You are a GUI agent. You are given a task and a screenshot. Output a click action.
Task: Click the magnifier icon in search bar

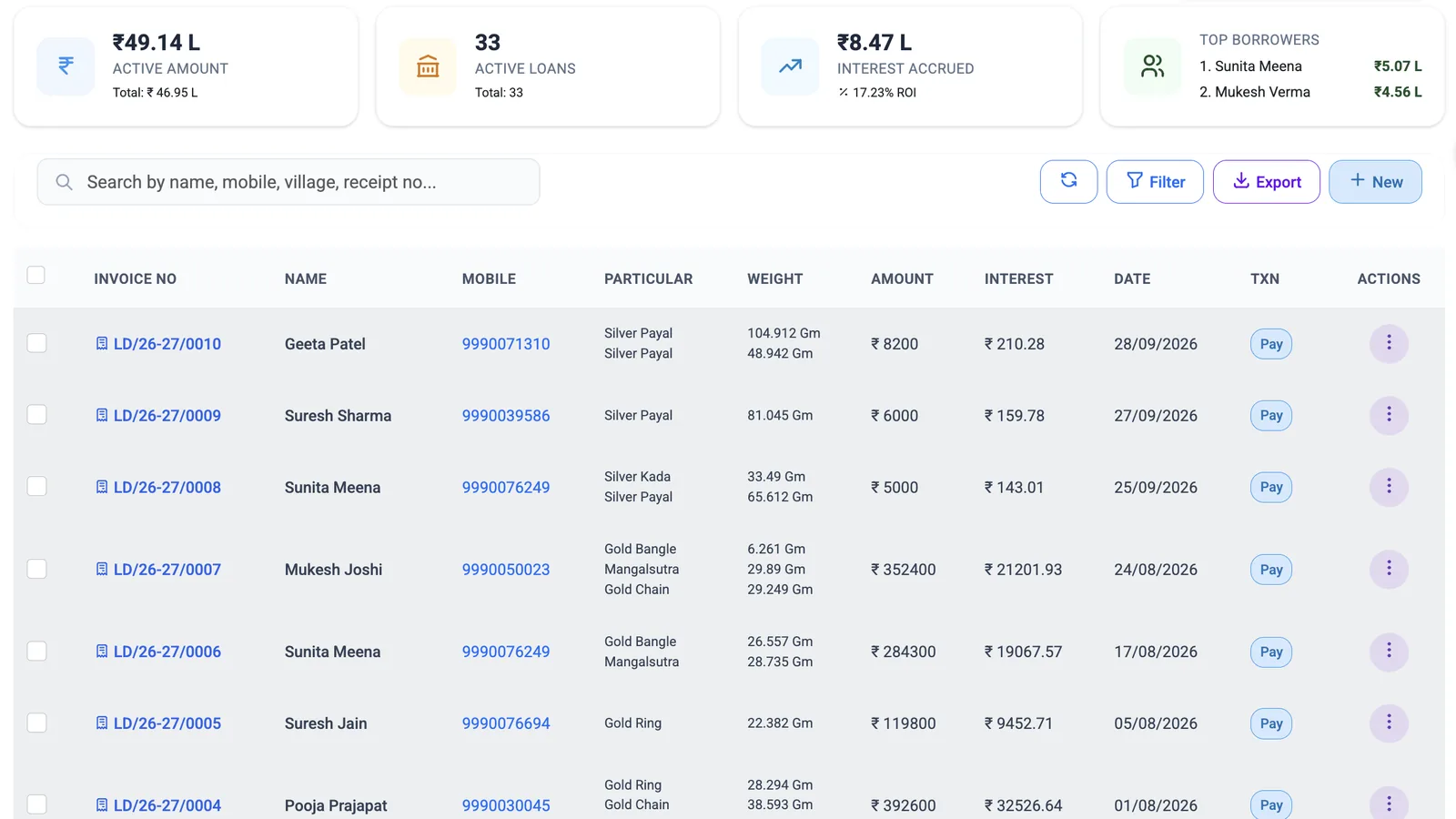coord(64,182)
